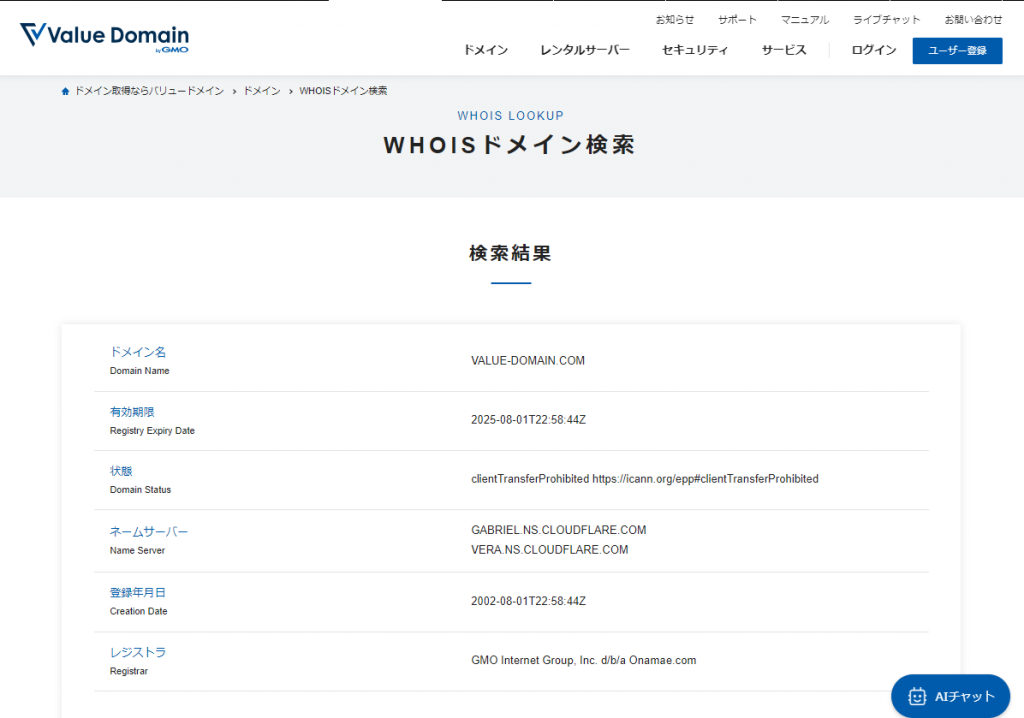Click the サポート link
This screenshot has height=718, width=1024.
(x=737, y=20)
